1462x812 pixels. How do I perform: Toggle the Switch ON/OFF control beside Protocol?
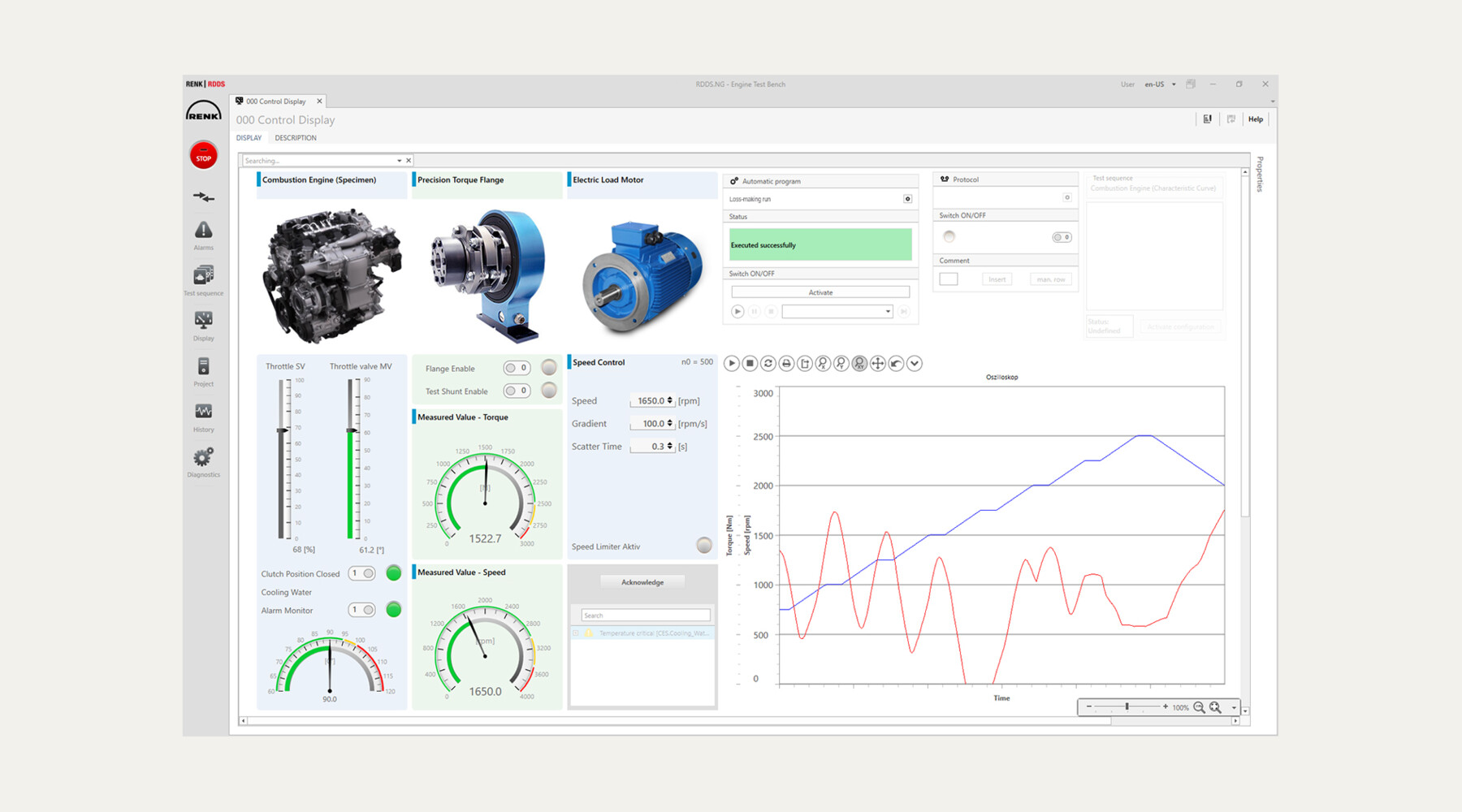coord(1061,236)
